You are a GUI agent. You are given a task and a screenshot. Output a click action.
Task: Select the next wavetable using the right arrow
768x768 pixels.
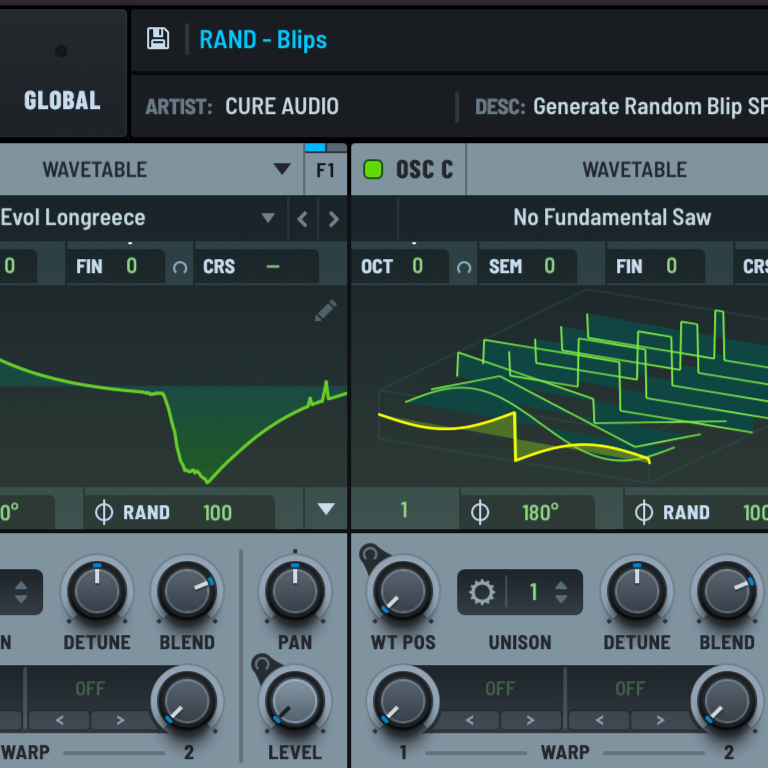coord(333,219)
